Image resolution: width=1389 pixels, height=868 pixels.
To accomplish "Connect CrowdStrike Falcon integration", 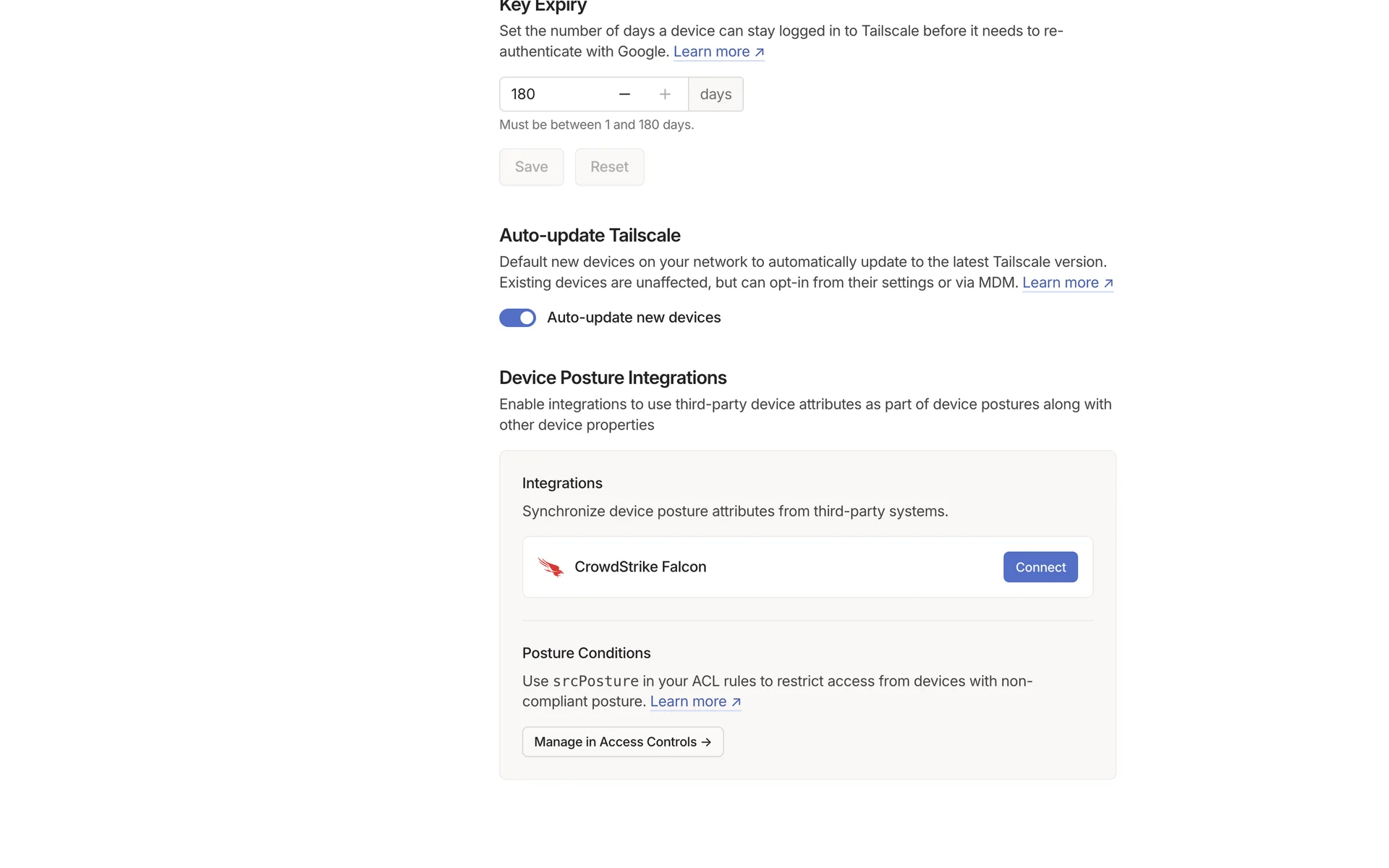I will click(1040, 567).
